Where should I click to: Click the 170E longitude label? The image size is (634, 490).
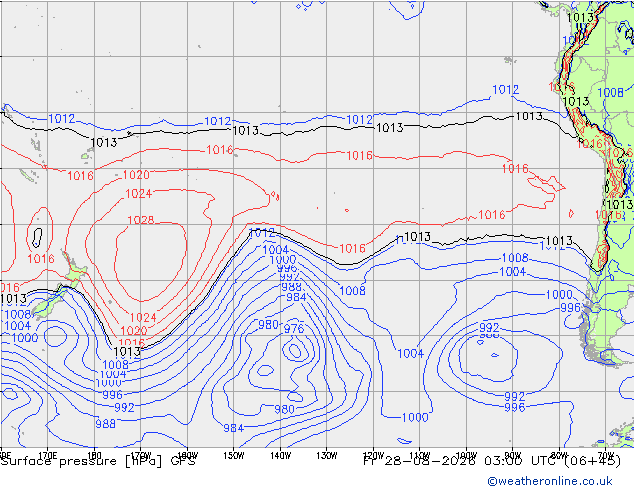pyautogui.click(x=48, y=456)
